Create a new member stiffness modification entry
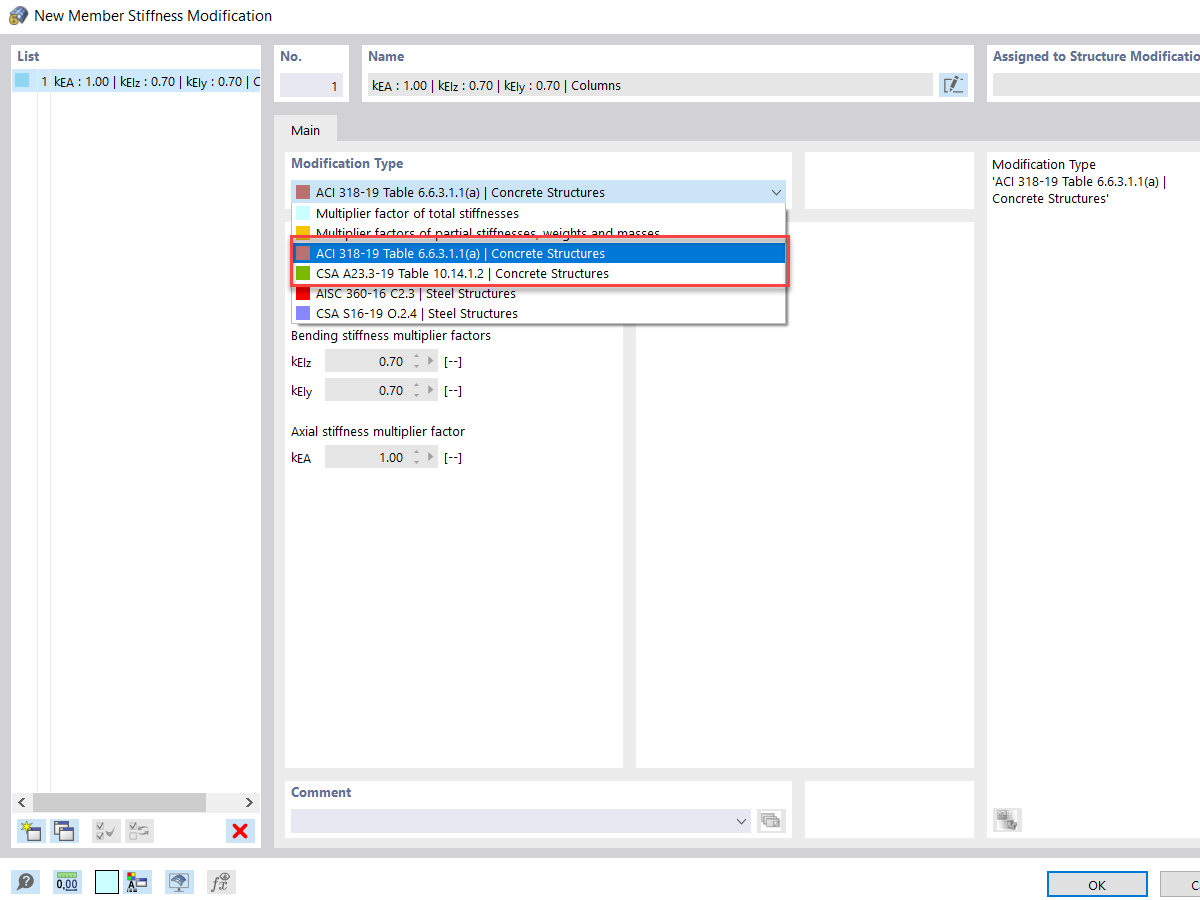 (x=30, y=831)
